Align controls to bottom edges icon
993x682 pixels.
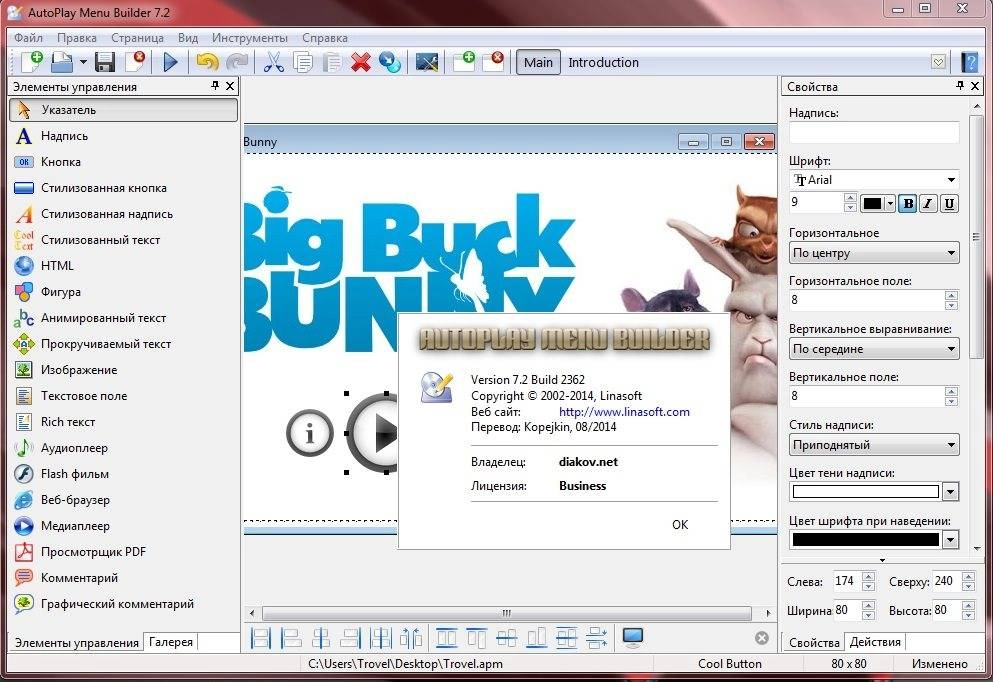coord(536,638)
